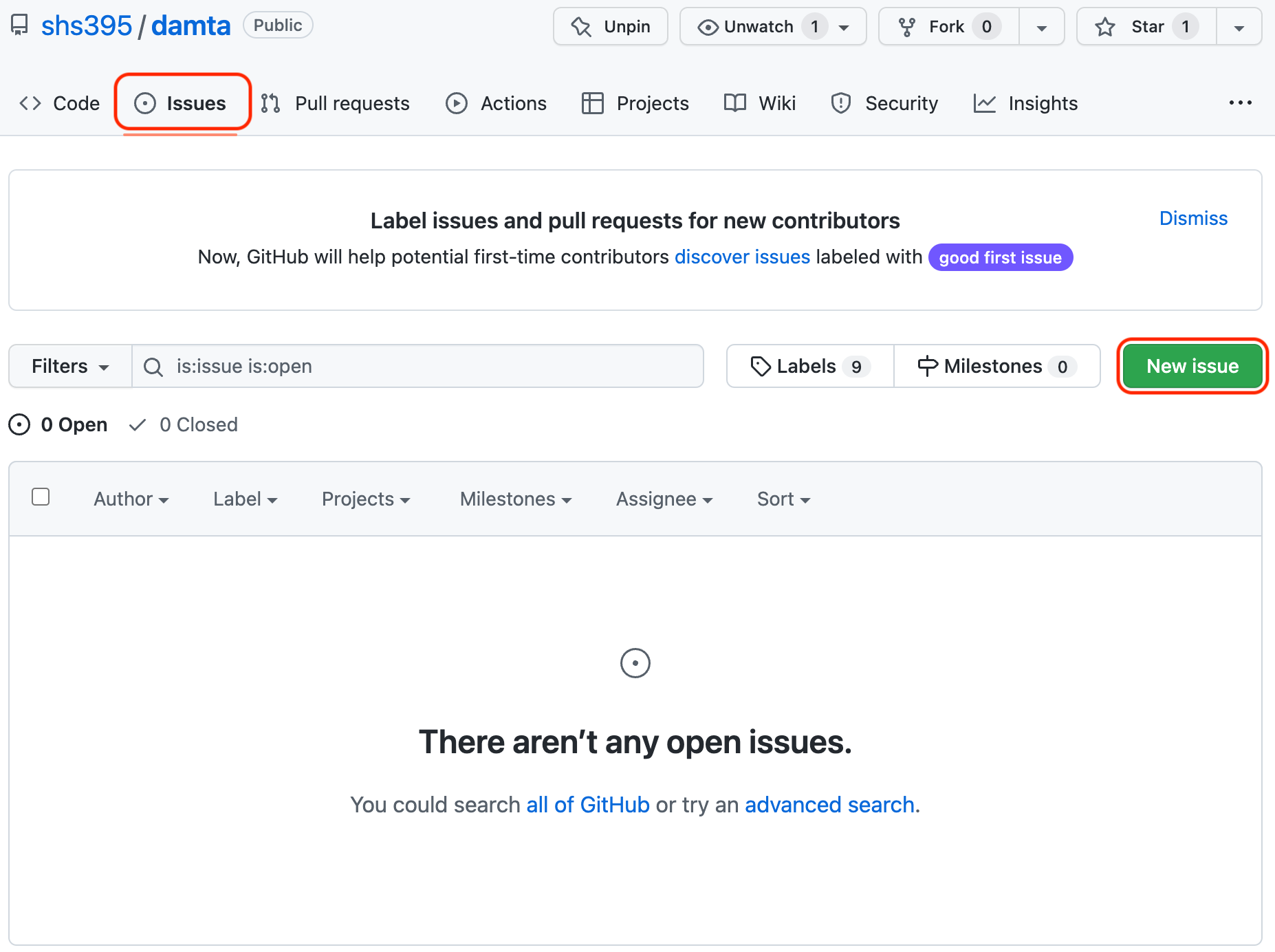Follow the discover issues link
Viewport: 1275px width, 952px height.
click(x=742, y=257)
